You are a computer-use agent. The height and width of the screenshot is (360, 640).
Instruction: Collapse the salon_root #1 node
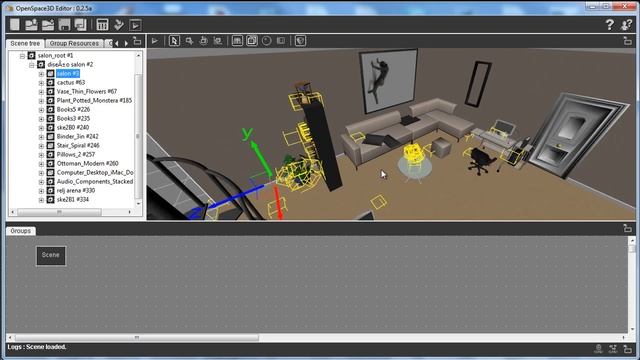tap(22, 56)
